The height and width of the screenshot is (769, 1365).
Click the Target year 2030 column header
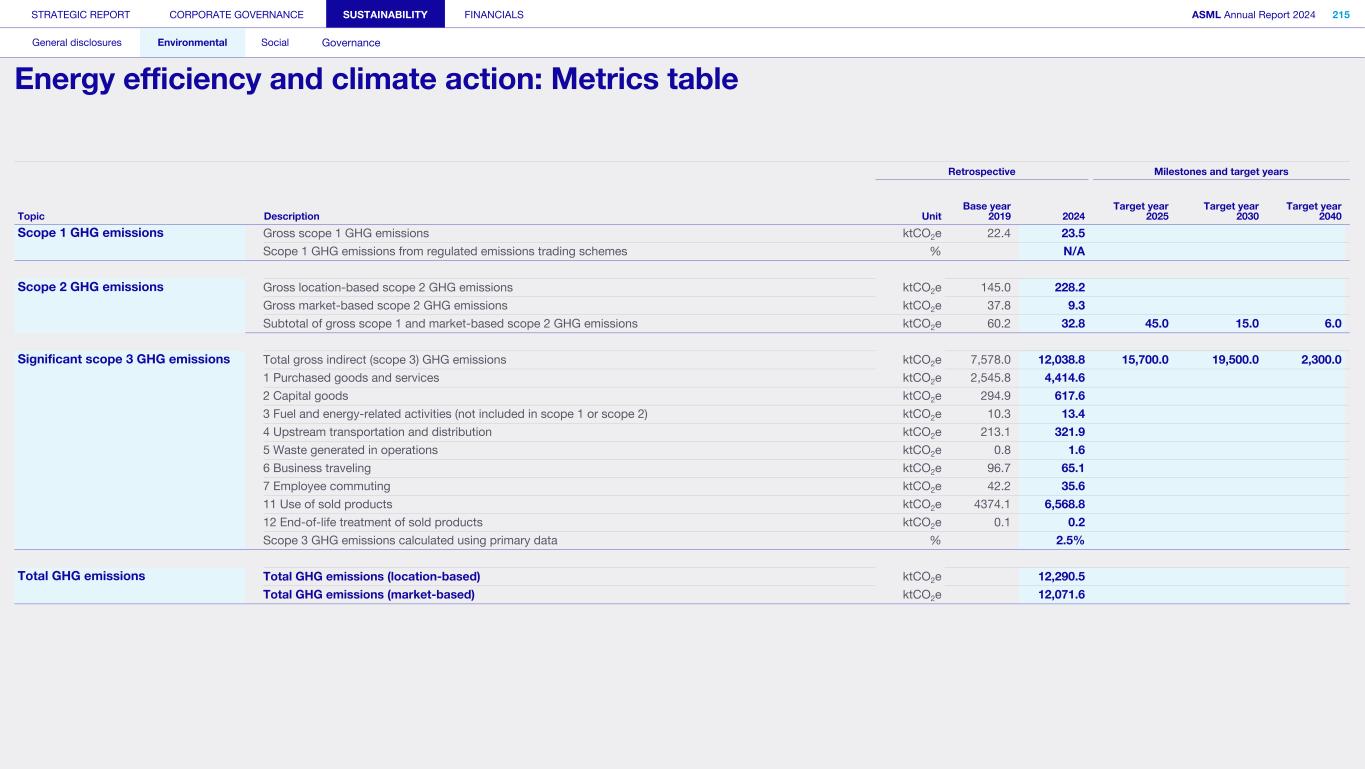pyautogui.click(x=1231, y=211)
